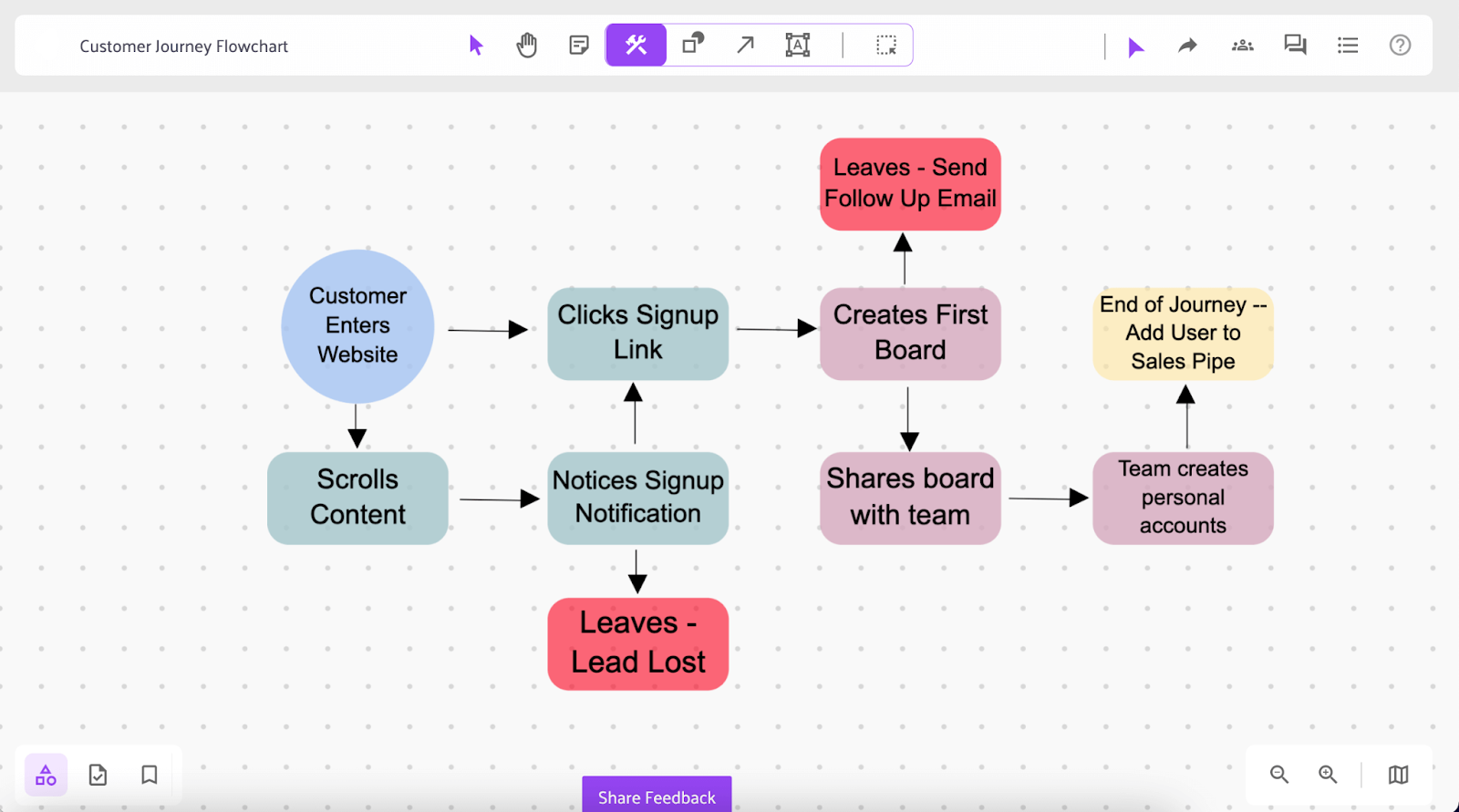Toggle the minimap view

tap(1398, 775)
